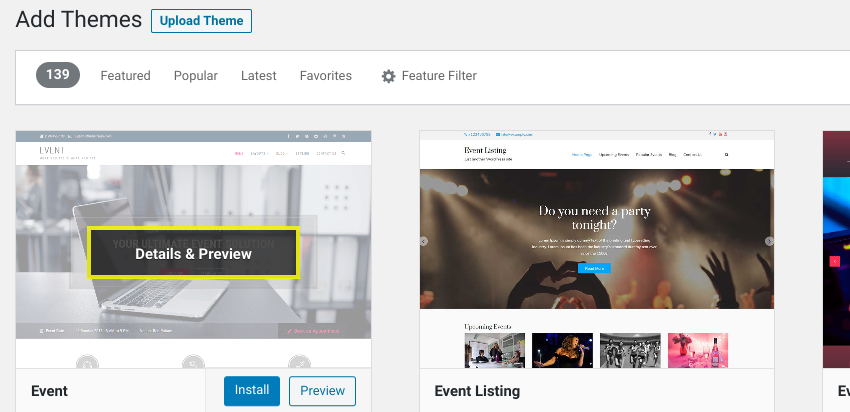
Task: Click the Add Themes heading
Action: click(x=79, y=20)
